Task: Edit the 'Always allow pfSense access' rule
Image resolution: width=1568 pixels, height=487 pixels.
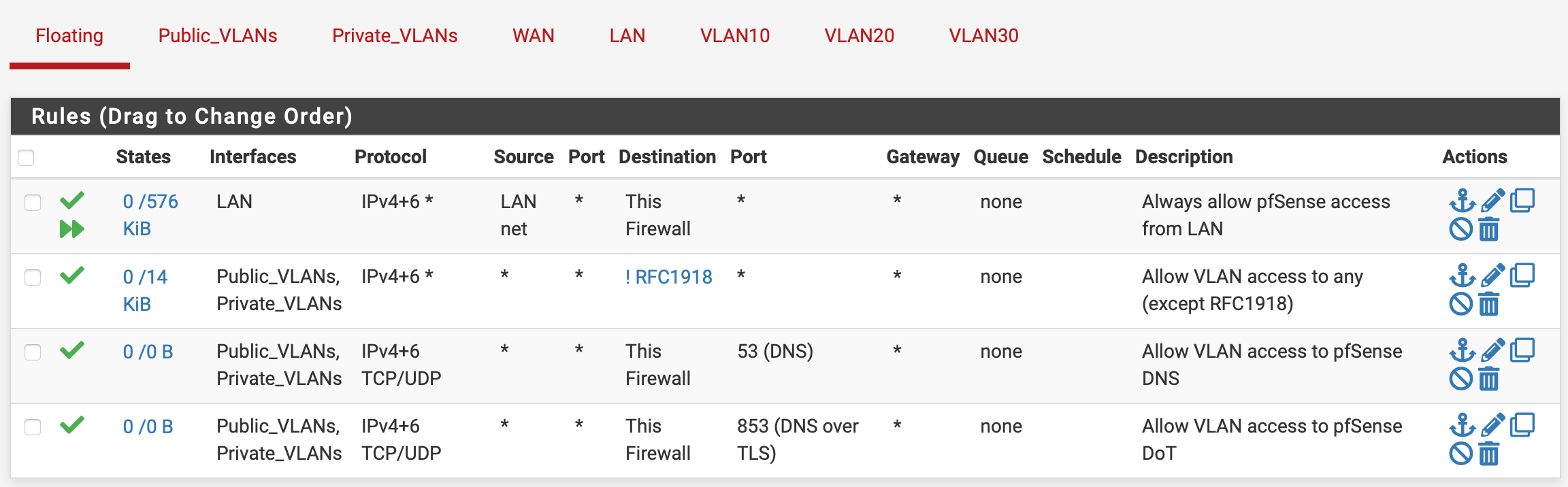Action: pyautogui.click(x=1492, y=201)
